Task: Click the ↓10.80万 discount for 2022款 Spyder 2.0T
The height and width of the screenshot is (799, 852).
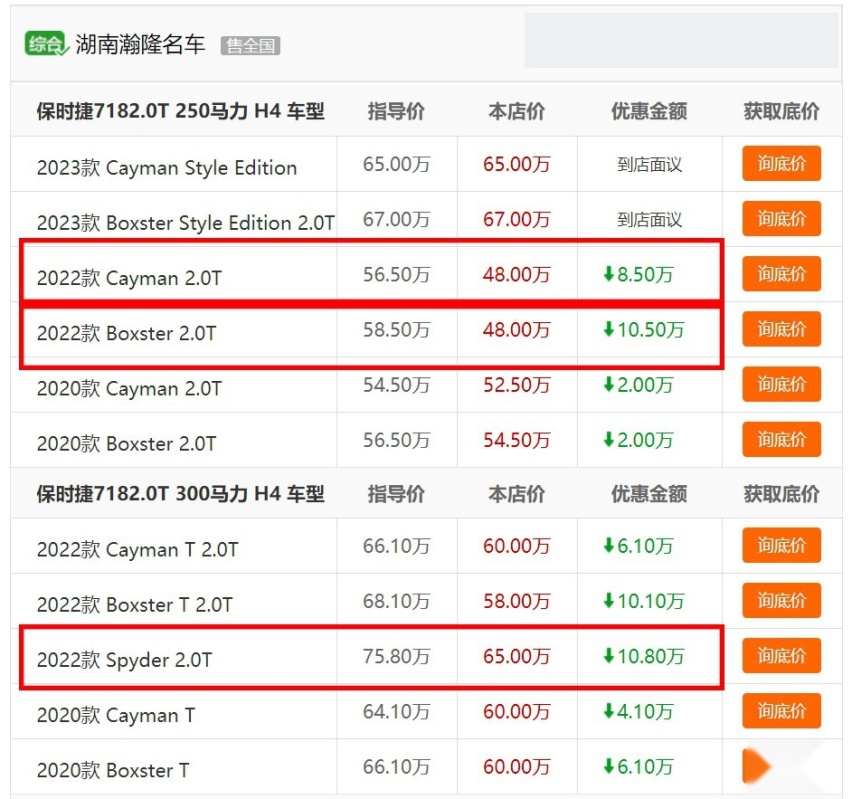Action: coord(644,657)
